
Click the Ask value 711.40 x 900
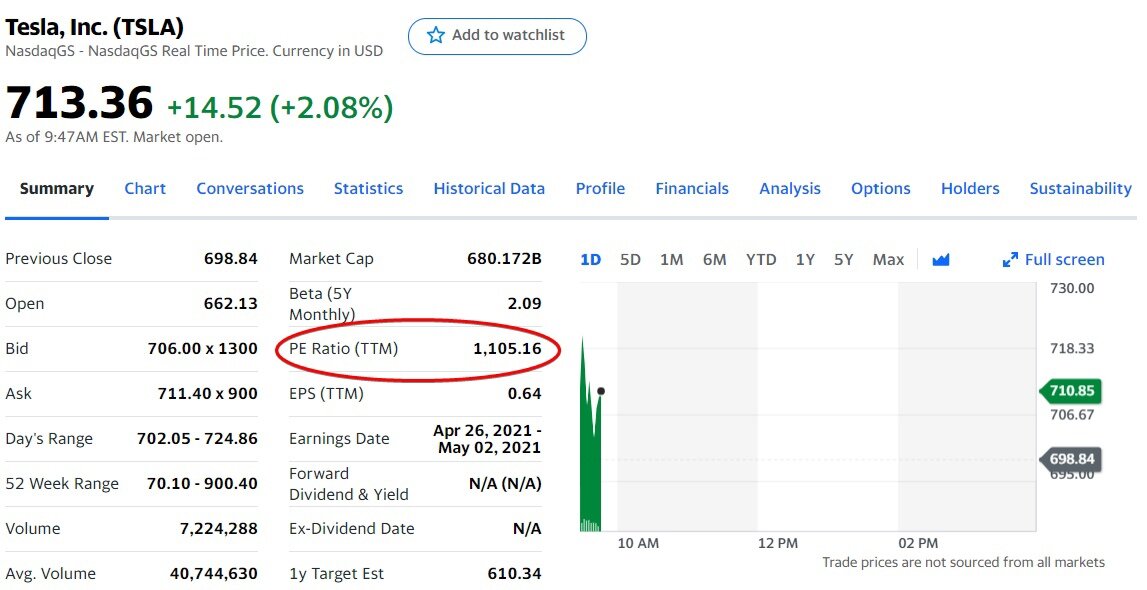click(208, 394)
